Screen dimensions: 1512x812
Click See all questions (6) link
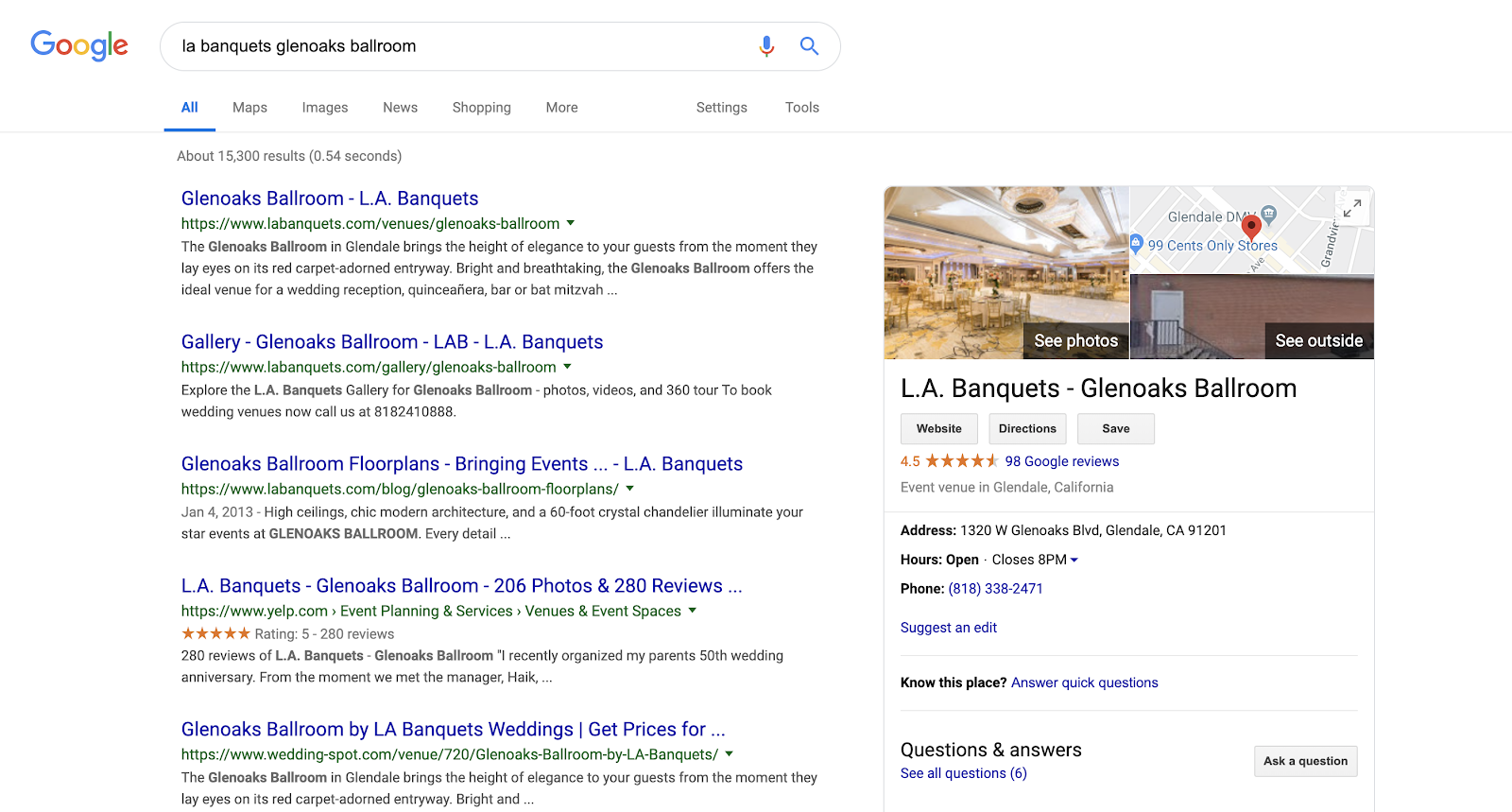(964, 773)
